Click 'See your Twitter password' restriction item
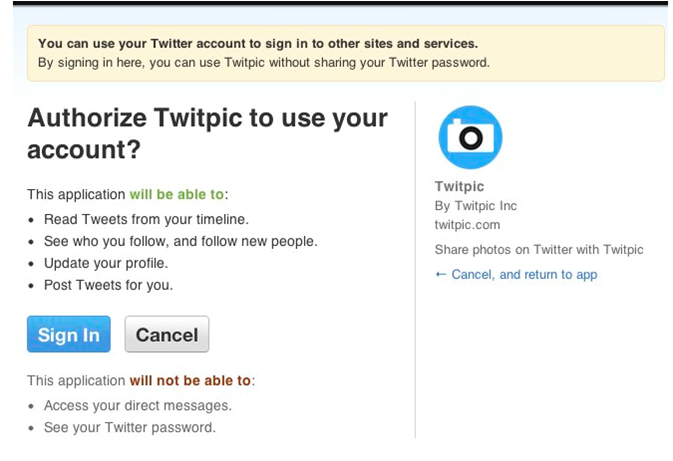The width and height of the screenshot is (673, 461). (130, 428)
